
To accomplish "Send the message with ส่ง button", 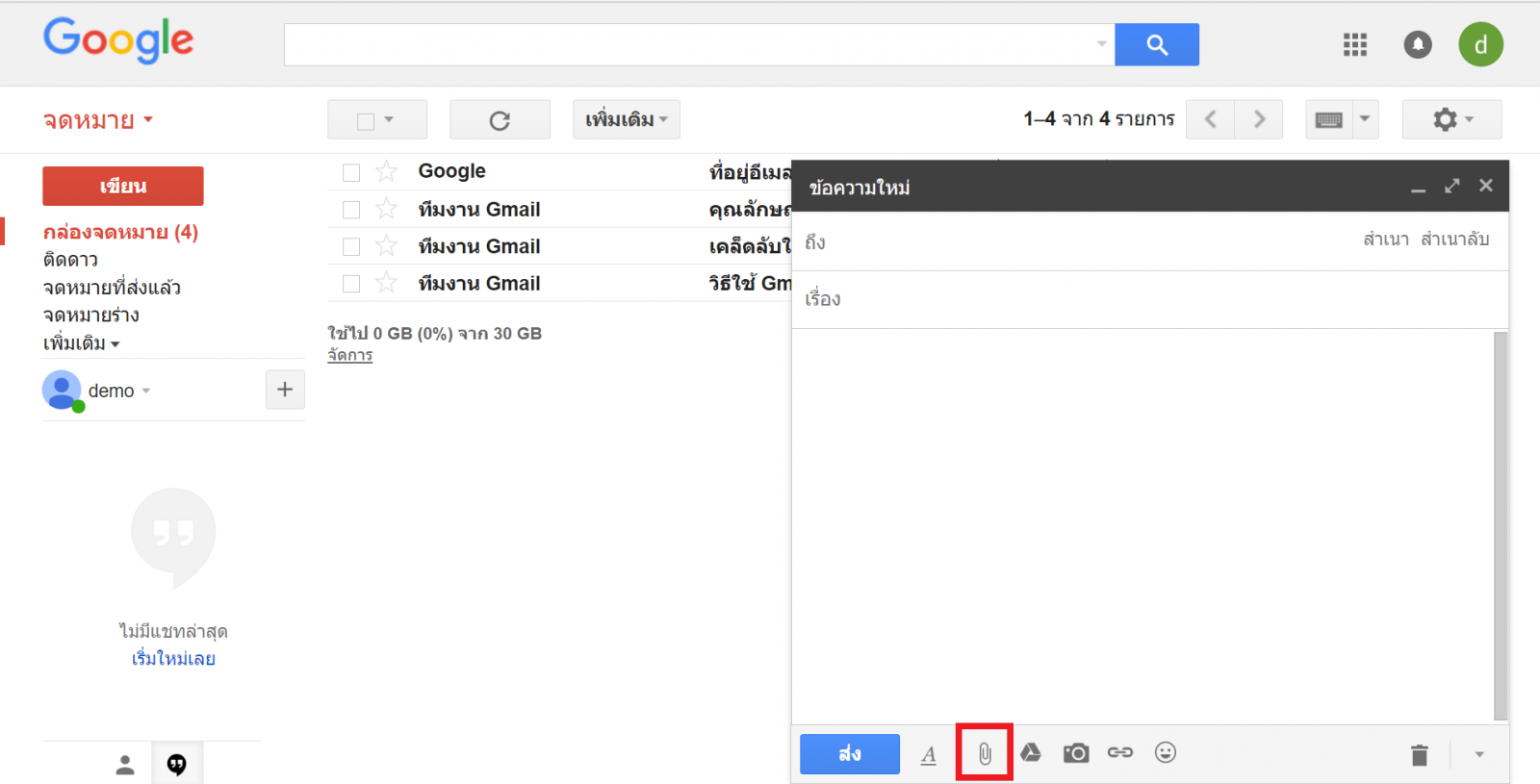I will pyautogui.click(x=850, y=754).
